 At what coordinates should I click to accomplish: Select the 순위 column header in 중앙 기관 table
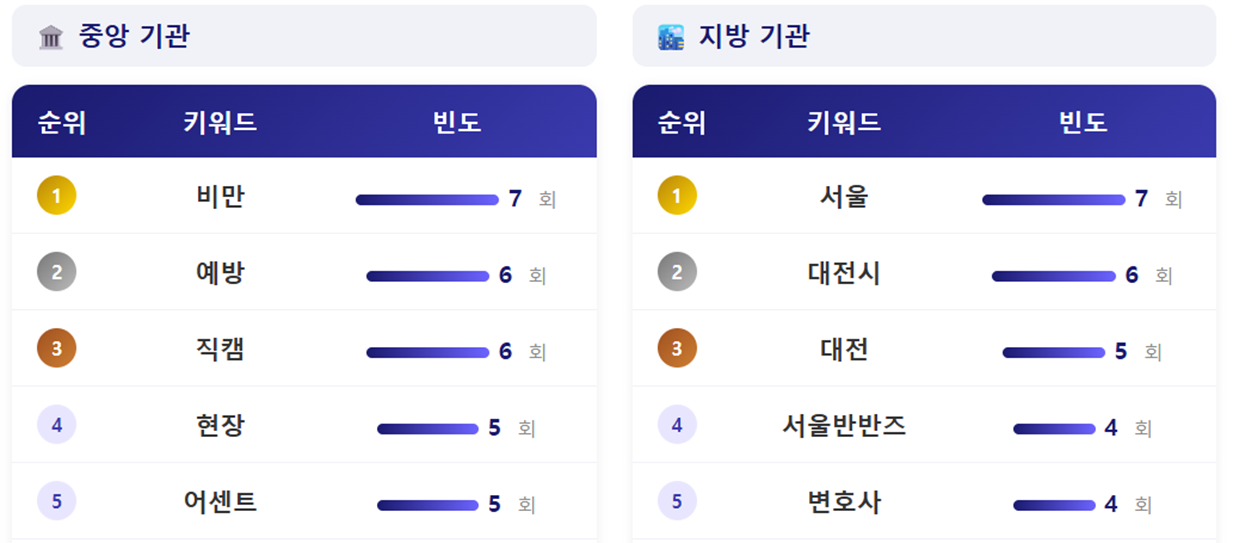point(62,123)
